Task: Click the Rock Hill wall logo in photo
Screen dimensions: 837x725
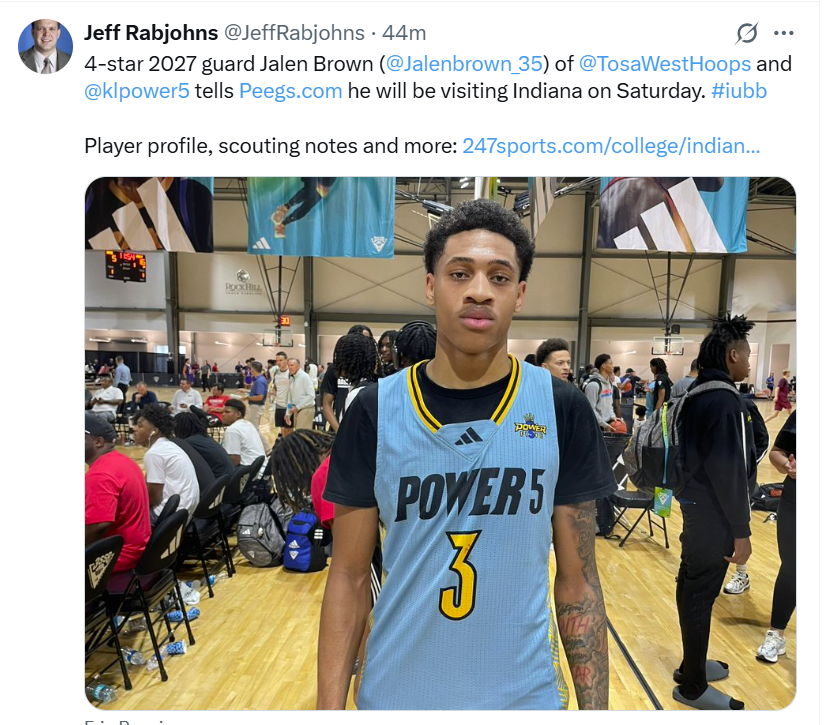Action: 243,282
